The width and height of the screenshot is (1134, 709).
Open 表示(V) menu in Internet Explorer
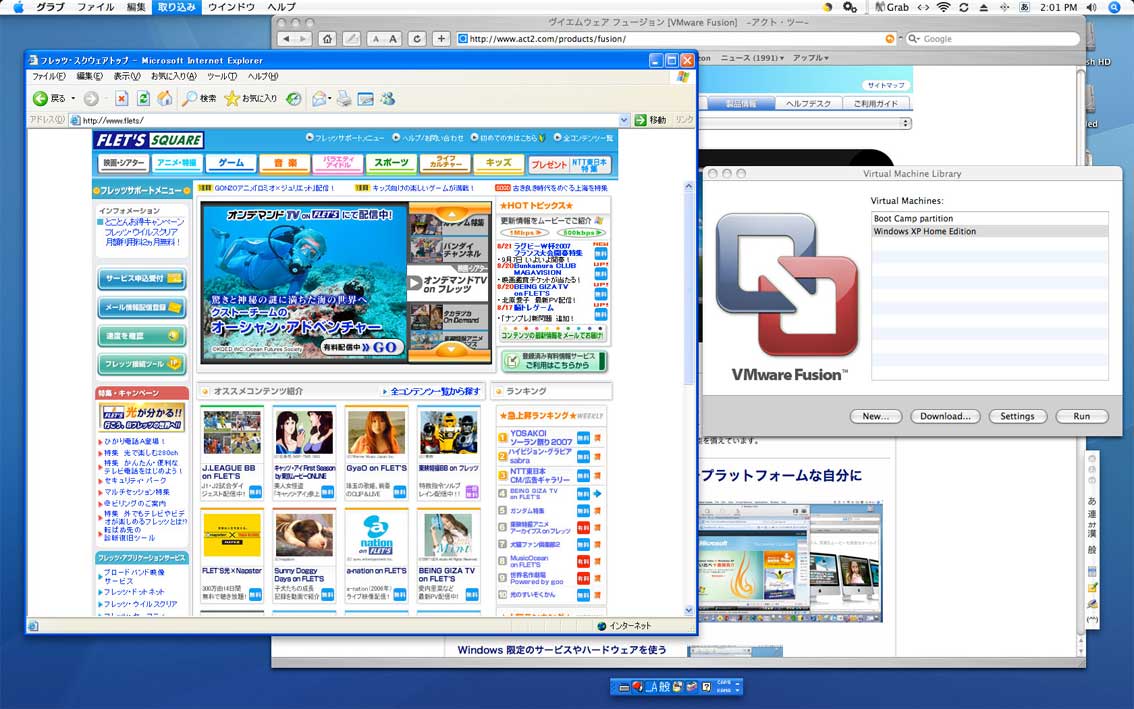pos(127,76)
